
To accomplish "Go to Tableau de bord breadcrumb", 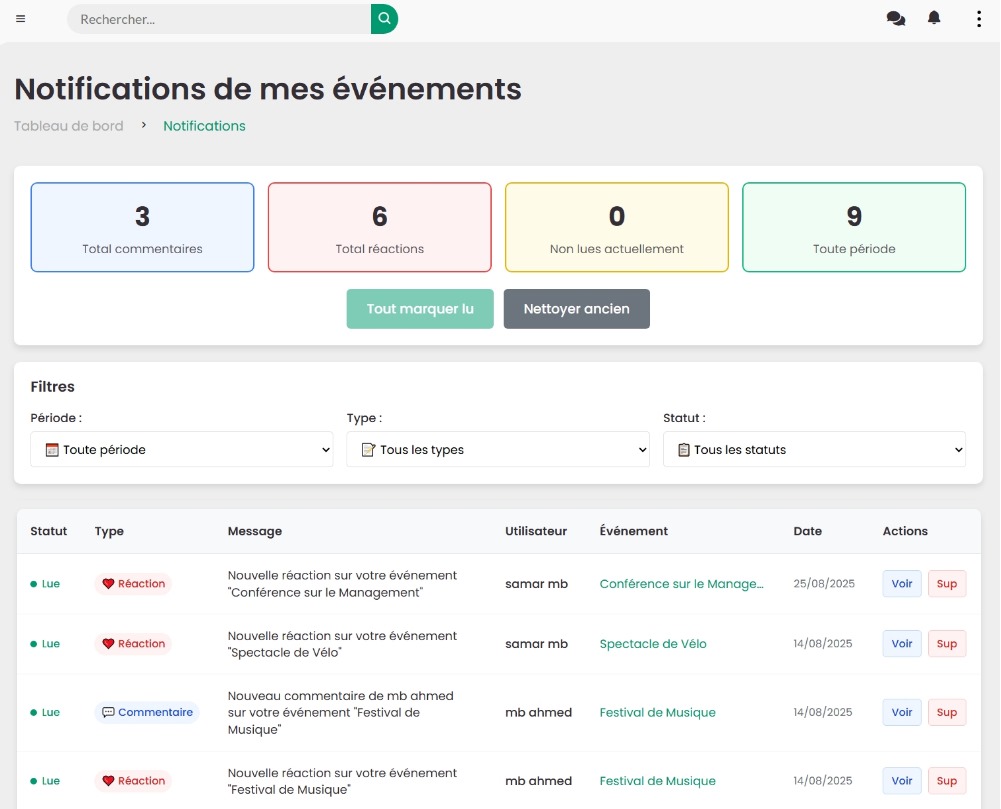I will [x=69, y=126].
